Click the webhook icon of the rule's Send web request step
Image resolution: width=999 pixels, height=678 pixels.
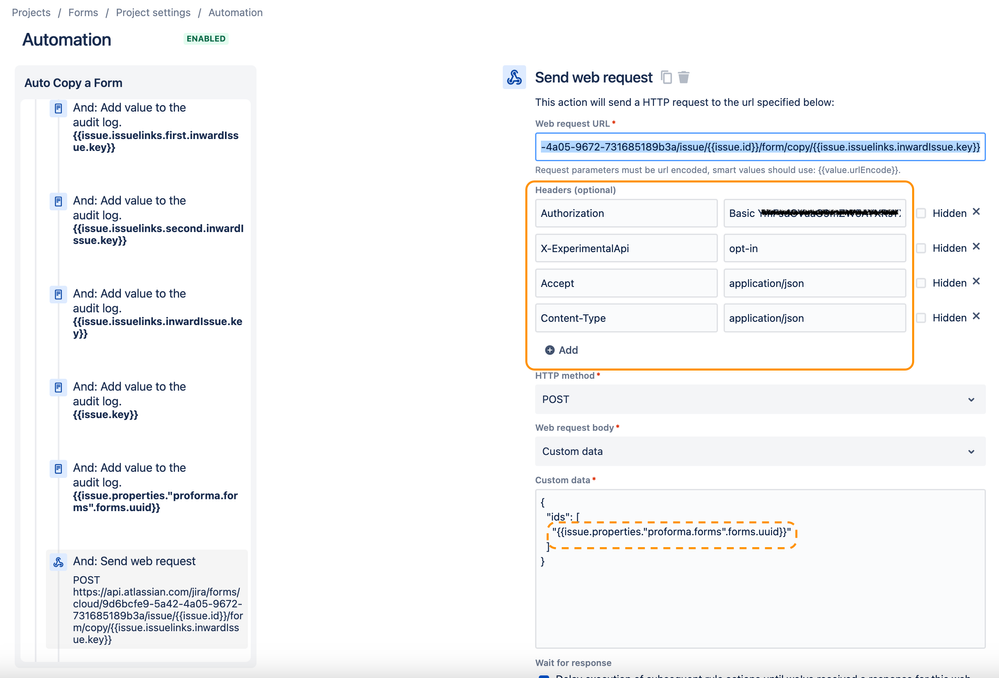click(x=58, y=562)
